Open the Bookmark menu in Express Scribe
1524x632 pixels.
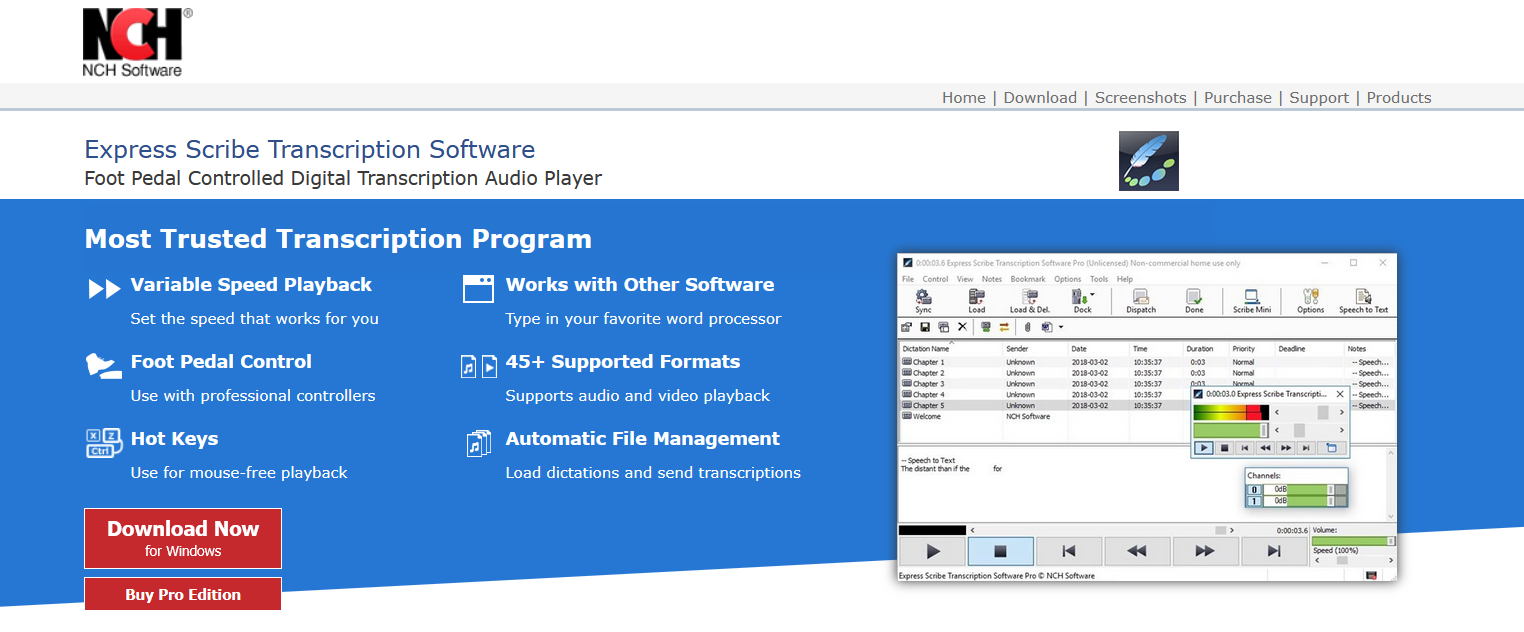1028,279
